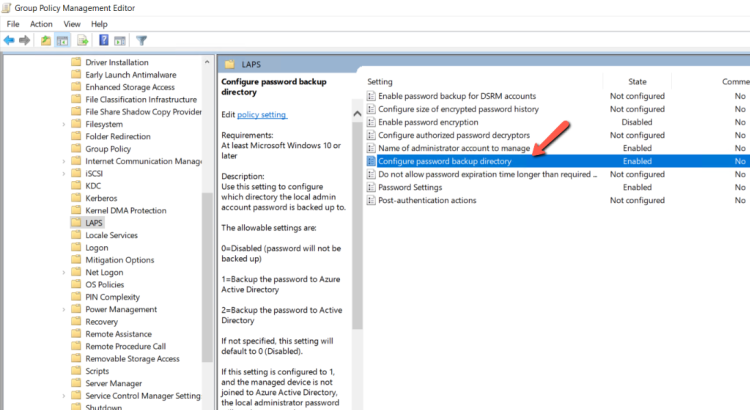Viewport: 750px width, 410px height.
Task: Open the Action menu
Action: (x=41, y=23)
